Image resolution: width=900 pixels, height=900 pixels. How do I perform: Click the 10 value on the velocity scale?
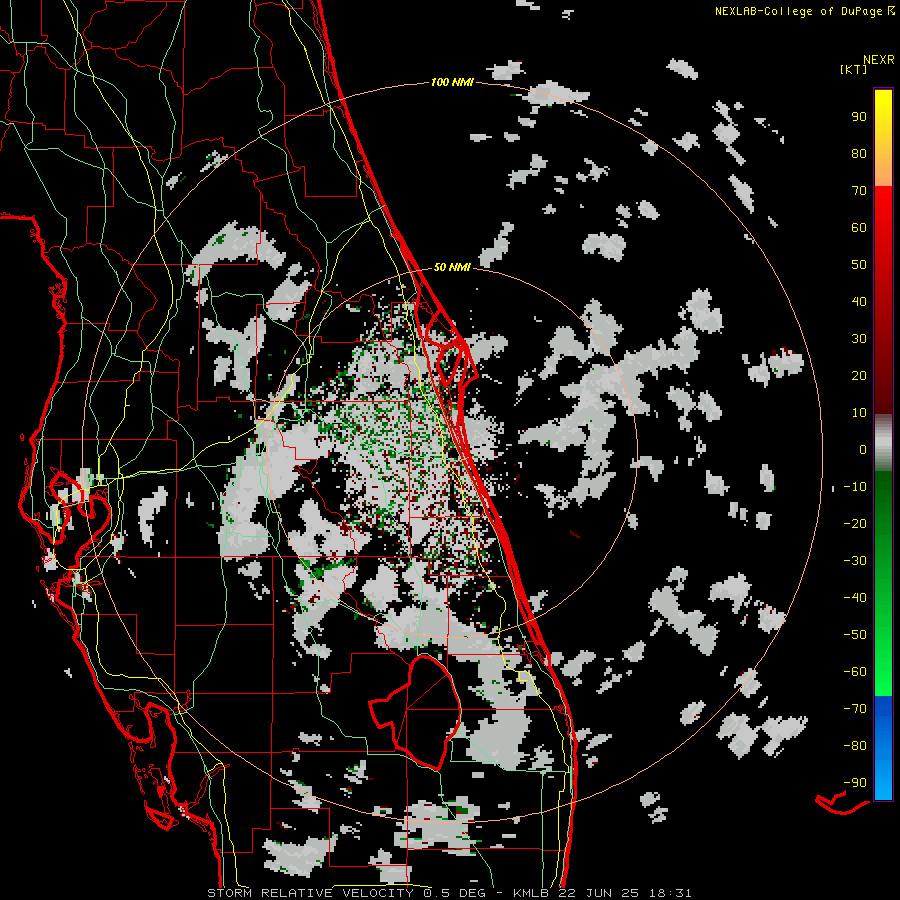tap(859, 413)
